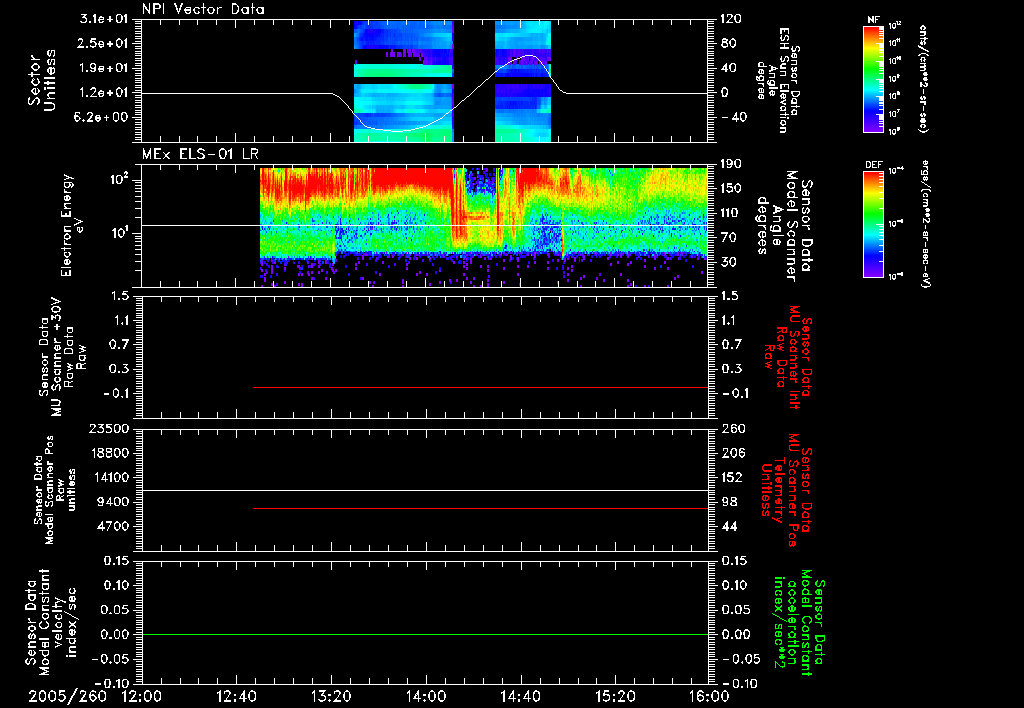Click the cnts/(cm**2-sr-sec) units label
The width and height of the screenshot is (1024, 708).
coord(923,78)
